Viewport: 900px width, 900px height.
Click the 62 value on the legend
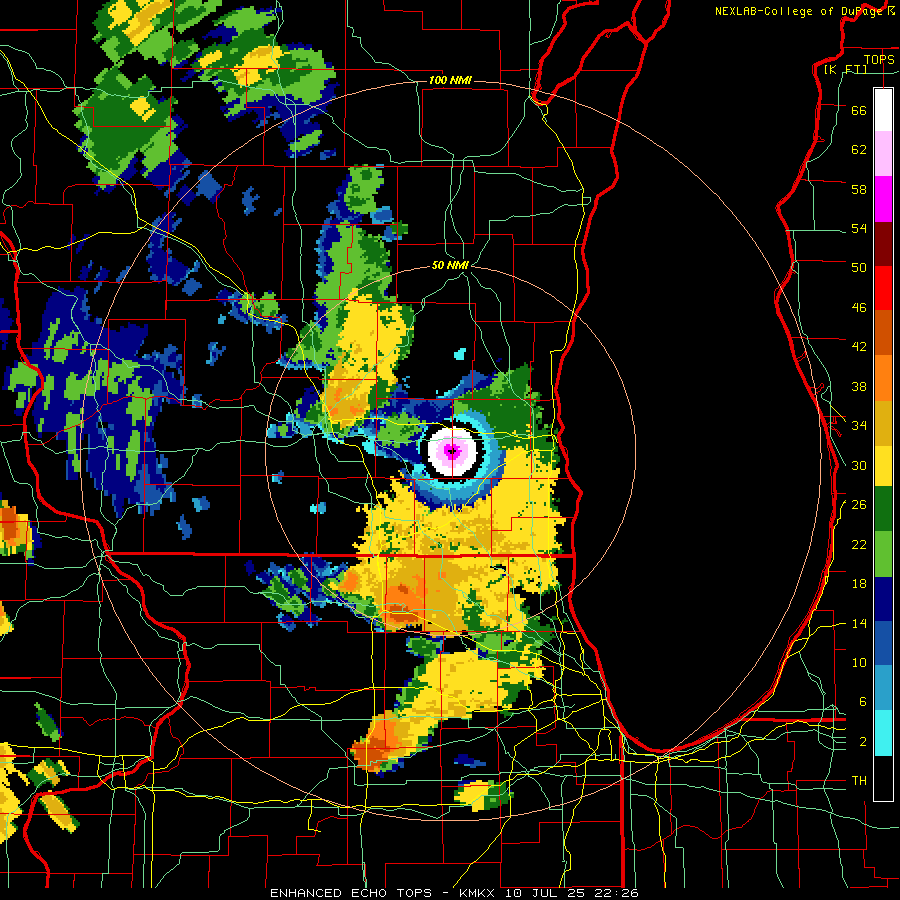(x=859, y=150)
